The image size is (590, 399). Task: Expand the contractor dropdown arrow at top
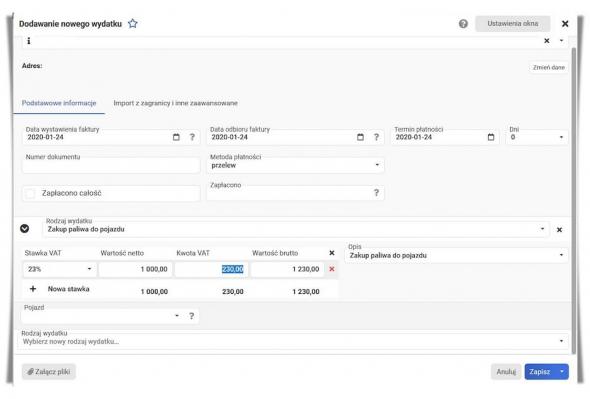(561, 41)
